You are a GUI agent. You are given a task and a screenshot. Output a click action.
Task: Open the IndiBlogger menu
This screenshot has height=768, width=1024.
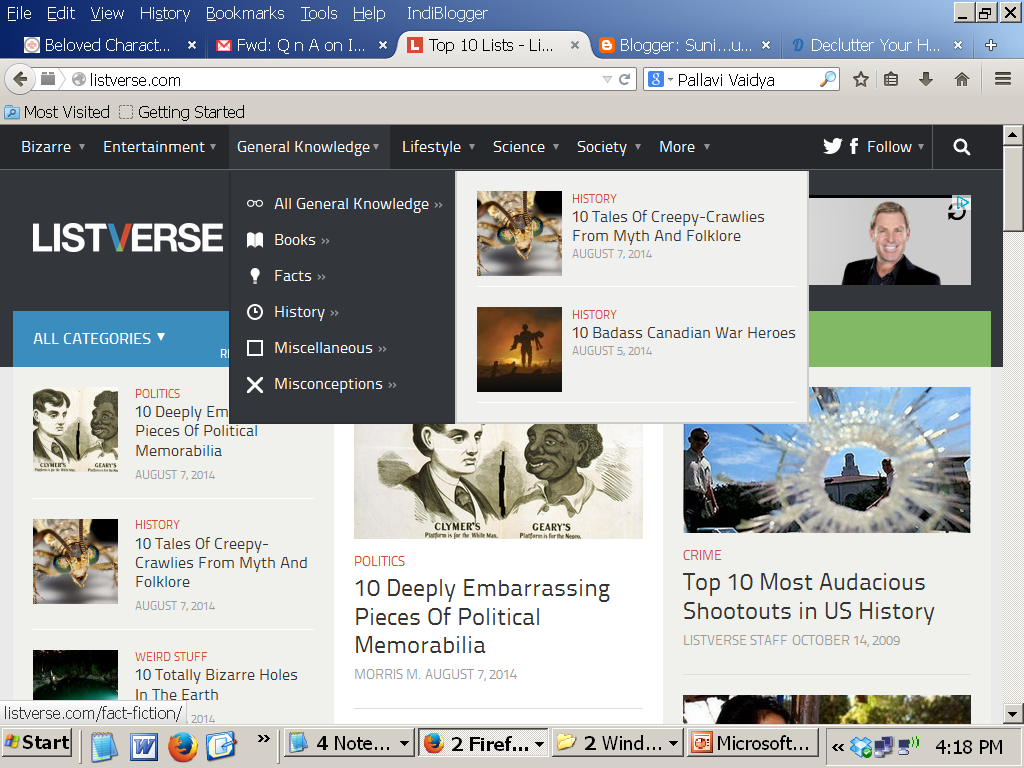(x=447, y=13)
